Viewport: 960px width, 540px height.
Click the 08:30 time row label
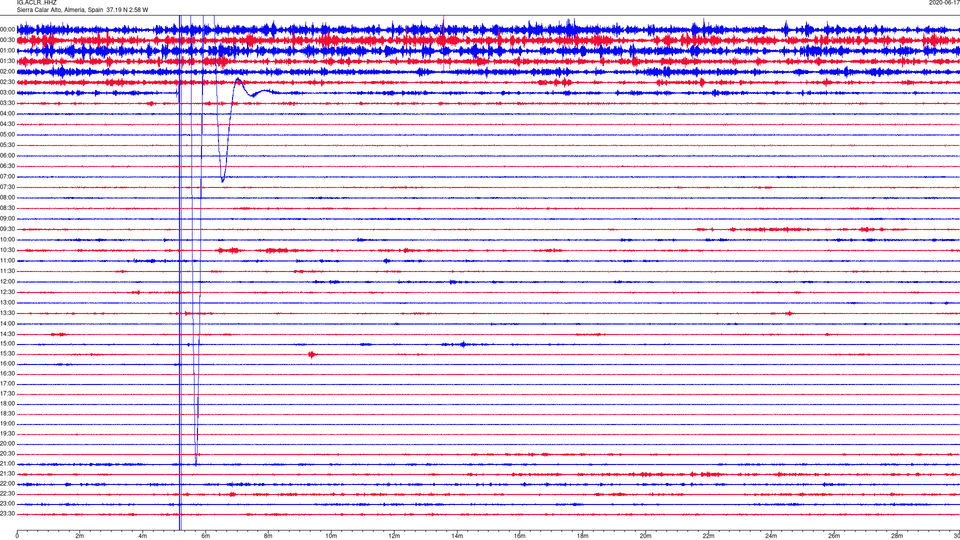pos(7,208)
